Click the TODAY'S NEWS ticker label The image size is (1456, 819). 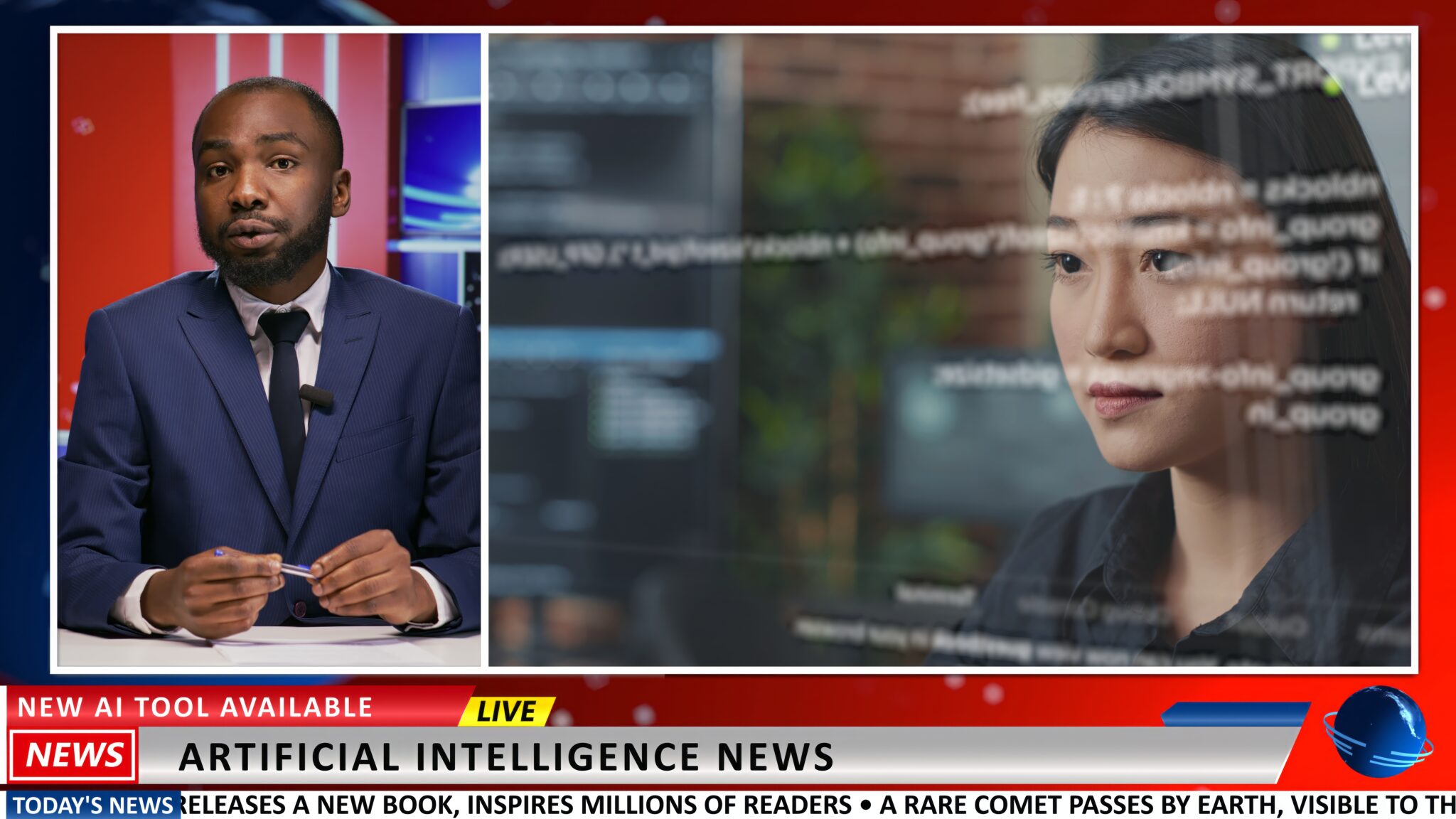92,805
